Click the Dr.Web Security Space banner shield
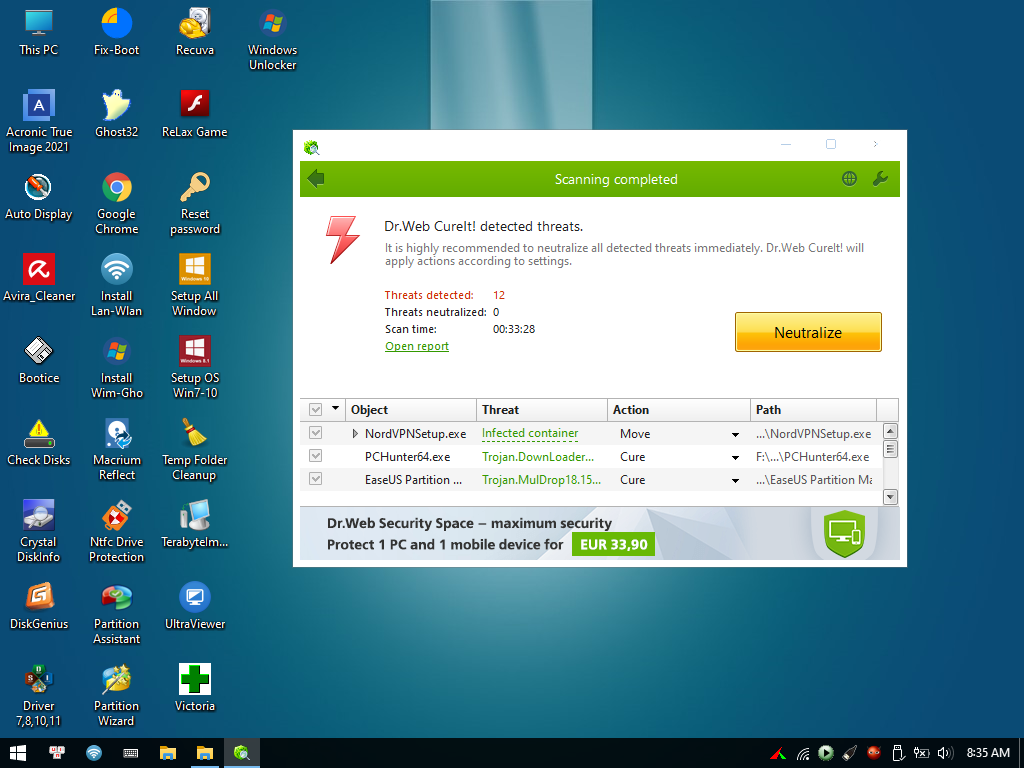This screenshot has width=1024, height=768. click(x=844, y=534)
